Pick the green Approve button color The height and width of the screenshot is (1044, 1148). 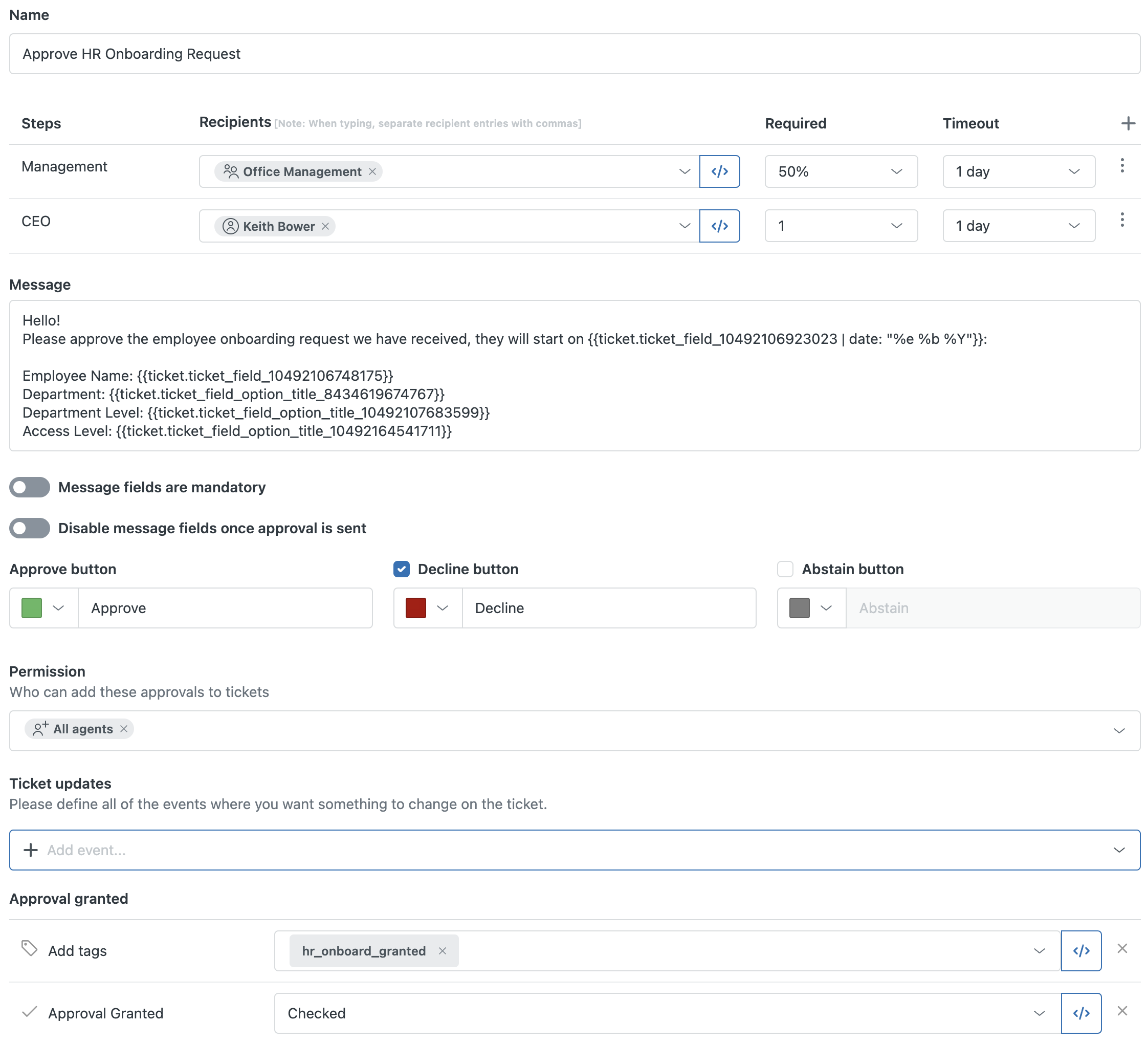[x=43, y=608]
